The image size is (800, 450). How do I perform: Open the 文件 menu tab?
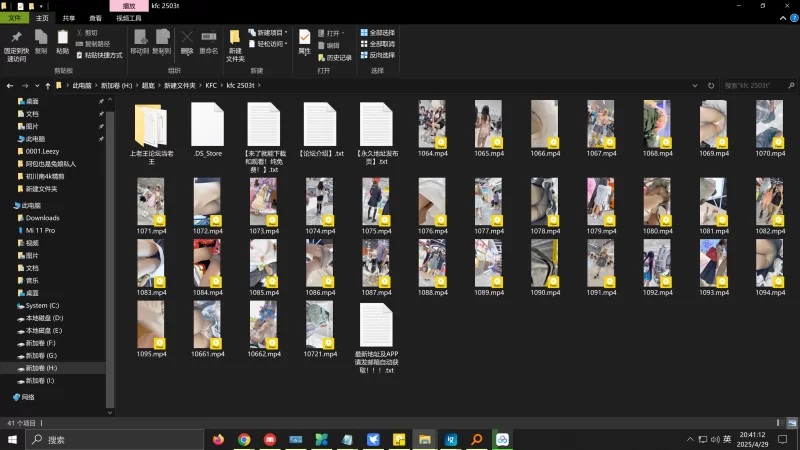pos(16,18)
